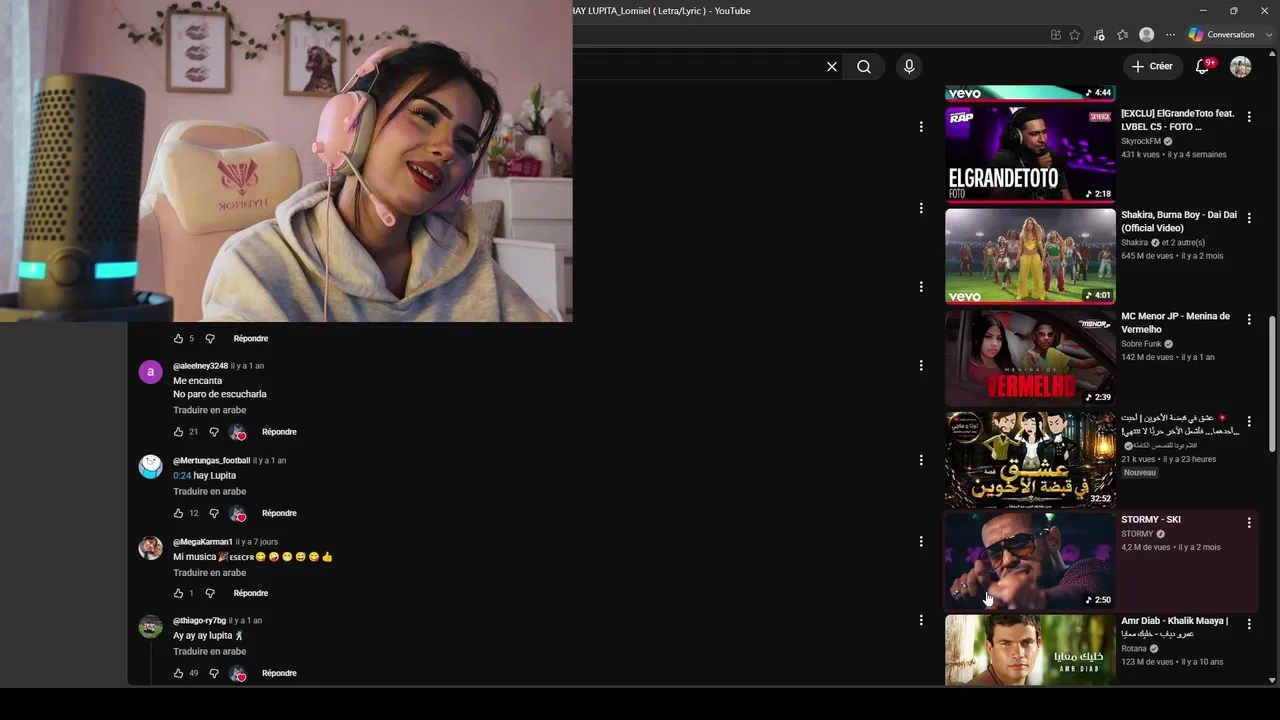Like the comment with 5 likes
Image resolution: width=1280 pixels, height=720 pixels.
click(x=178, y=338)
